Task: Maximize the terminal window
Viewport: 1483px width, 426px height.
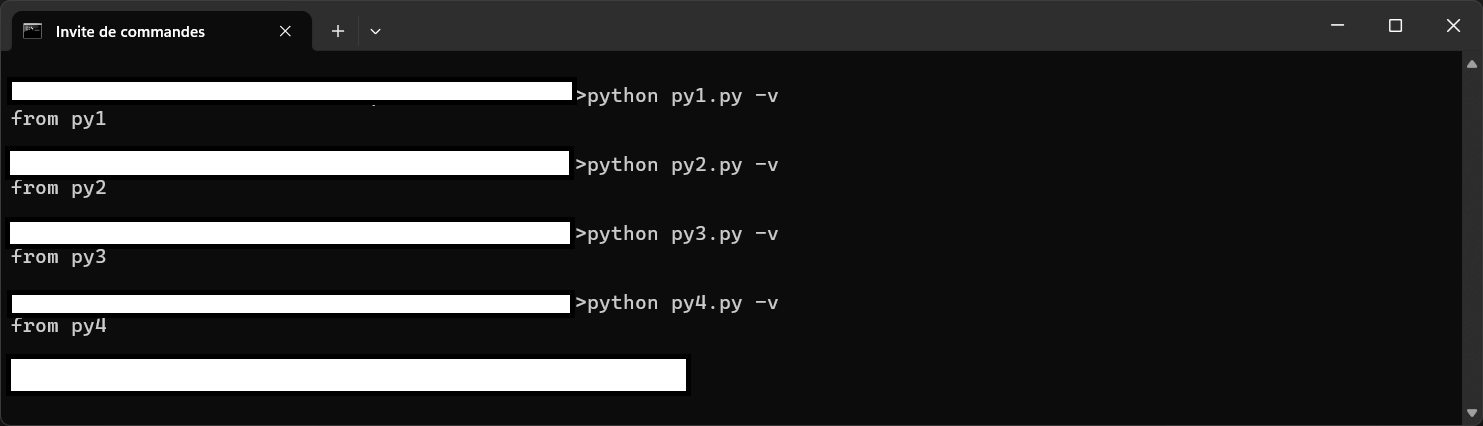Action: tap(1395, 26)
